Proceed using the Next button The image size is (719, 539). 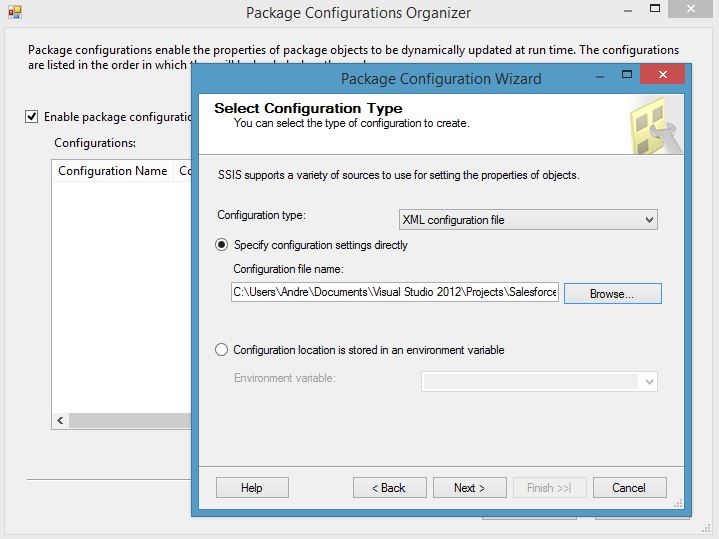[469, 488]
